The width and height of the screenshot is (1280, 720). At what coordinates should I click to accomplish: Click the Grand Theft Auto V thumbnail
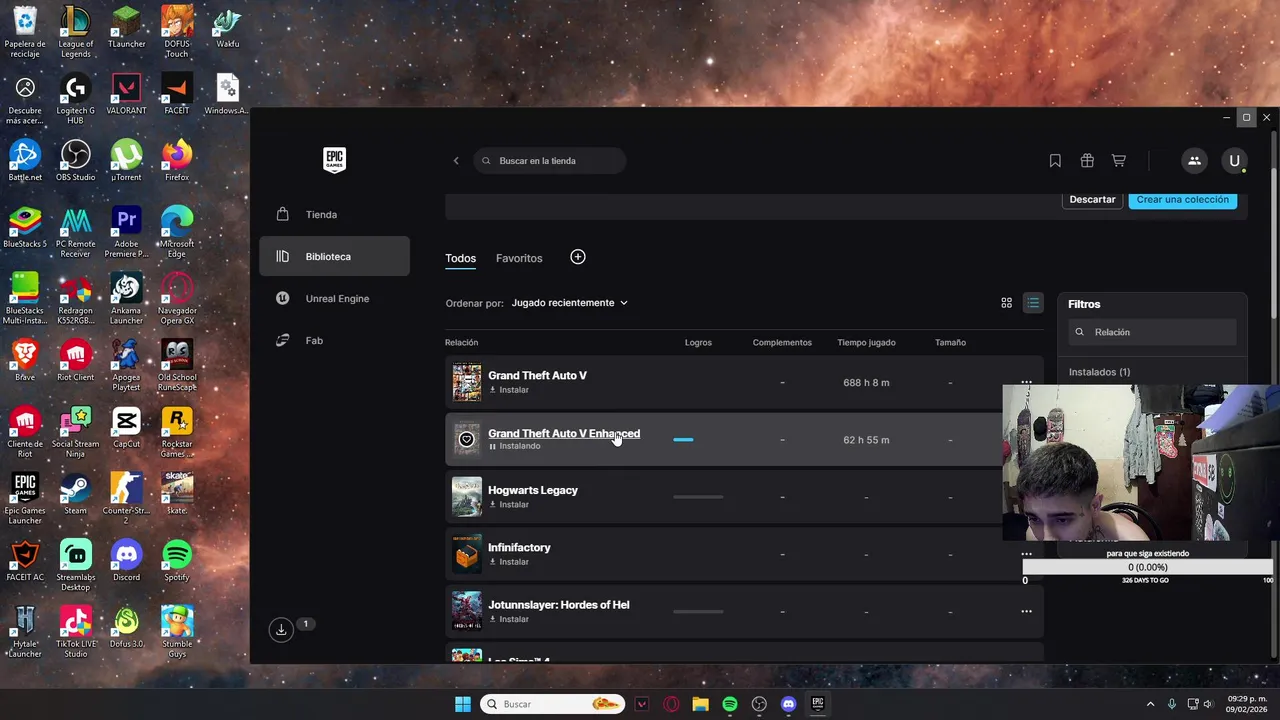[x=467, y=382]
